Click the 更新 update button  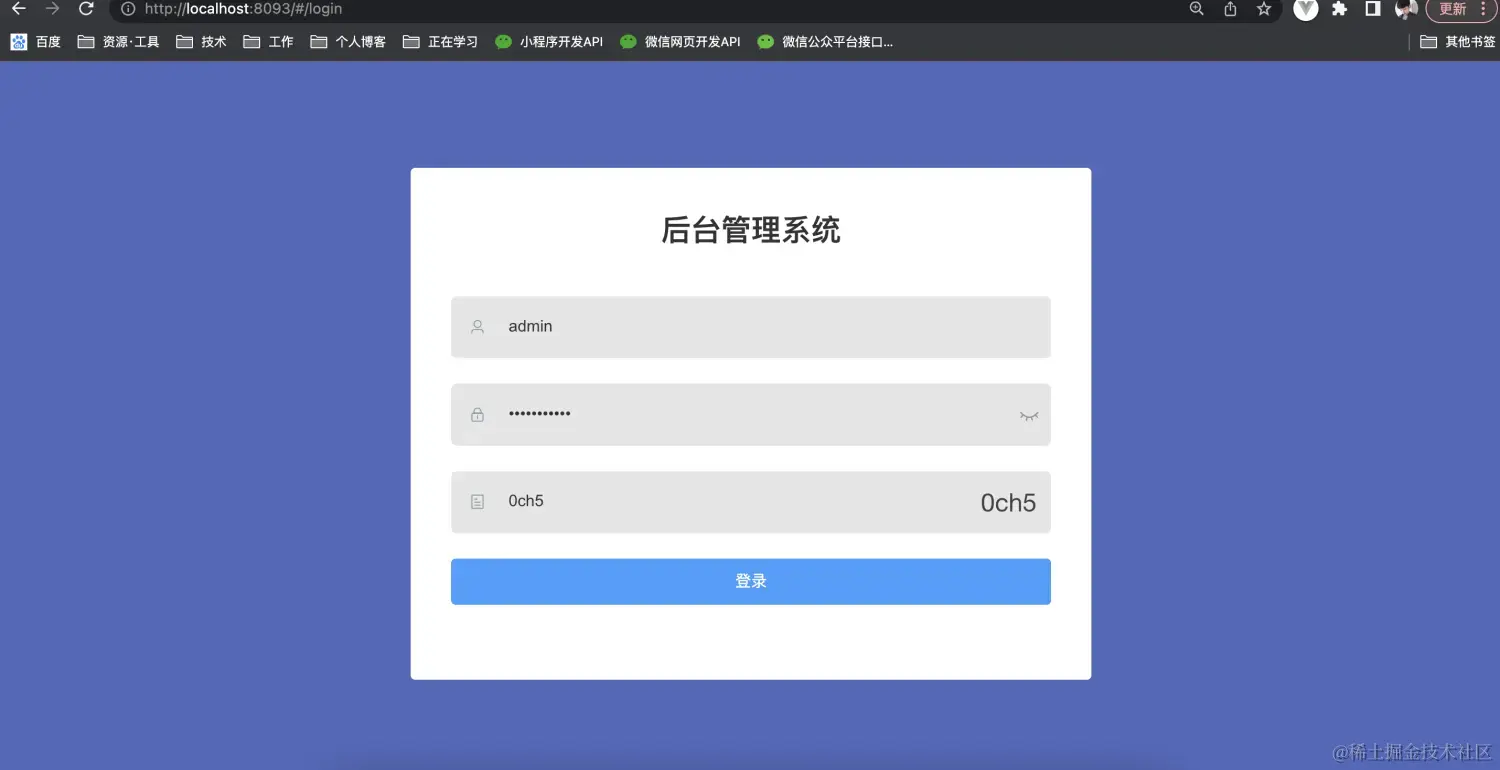1462,9
